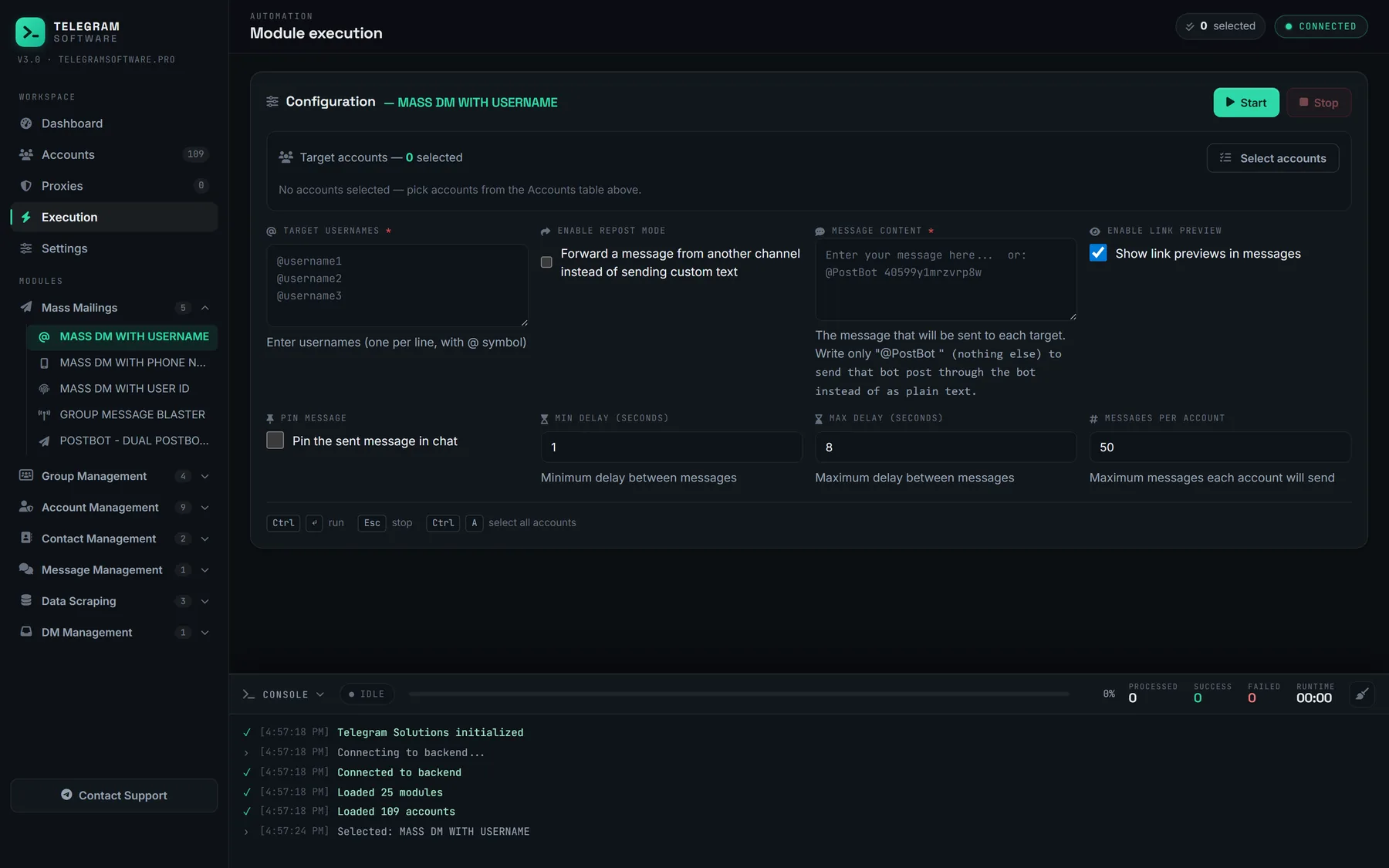
Task: Click the Contact Support button
Action: [x=114, y=795]
